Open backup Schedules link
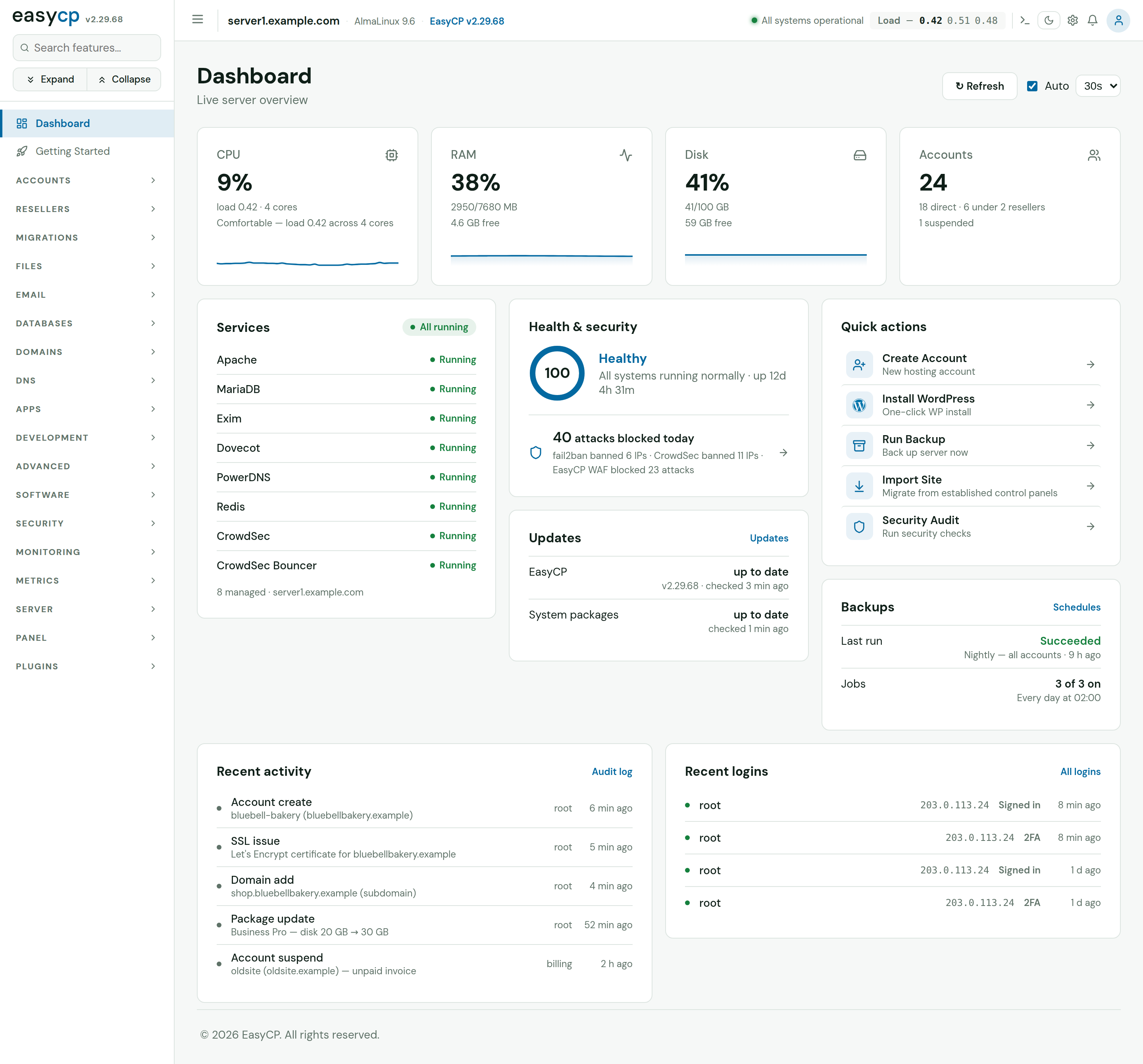This screenshot has height=1064, width=1143. pyautogui.click(x=1076, y=607)
